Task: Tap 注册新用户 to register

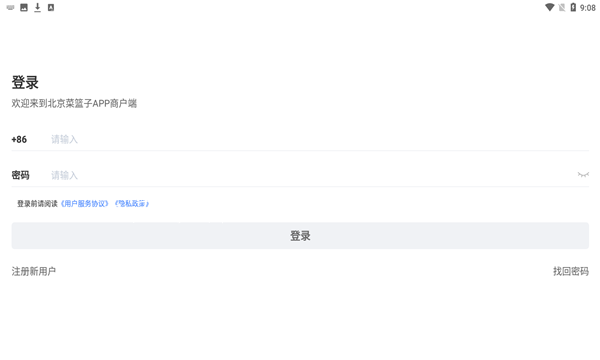Action: (x=34, y=271)
